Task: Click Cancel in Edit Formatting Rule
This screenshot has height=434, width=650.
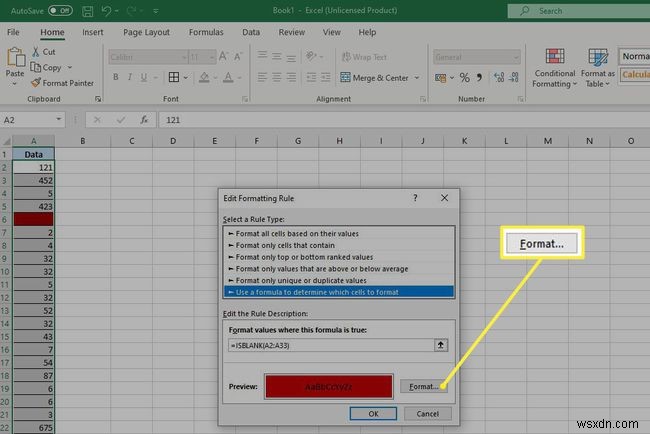Action: pos(428,414)
